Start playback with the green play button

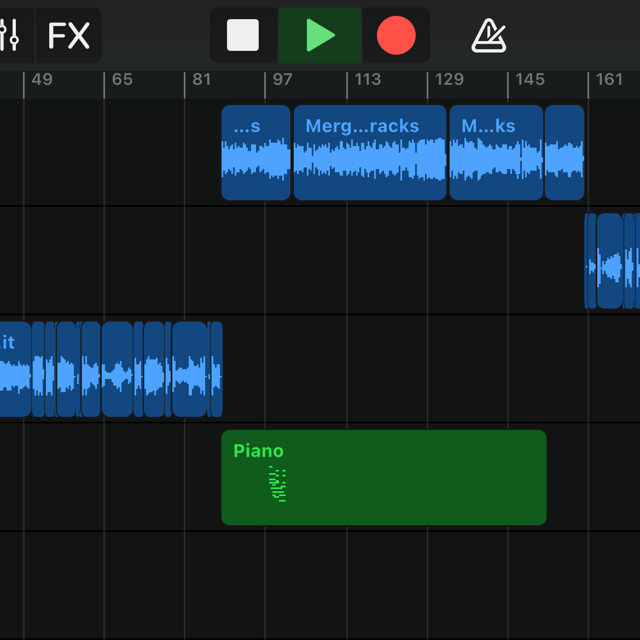(320, 35)
